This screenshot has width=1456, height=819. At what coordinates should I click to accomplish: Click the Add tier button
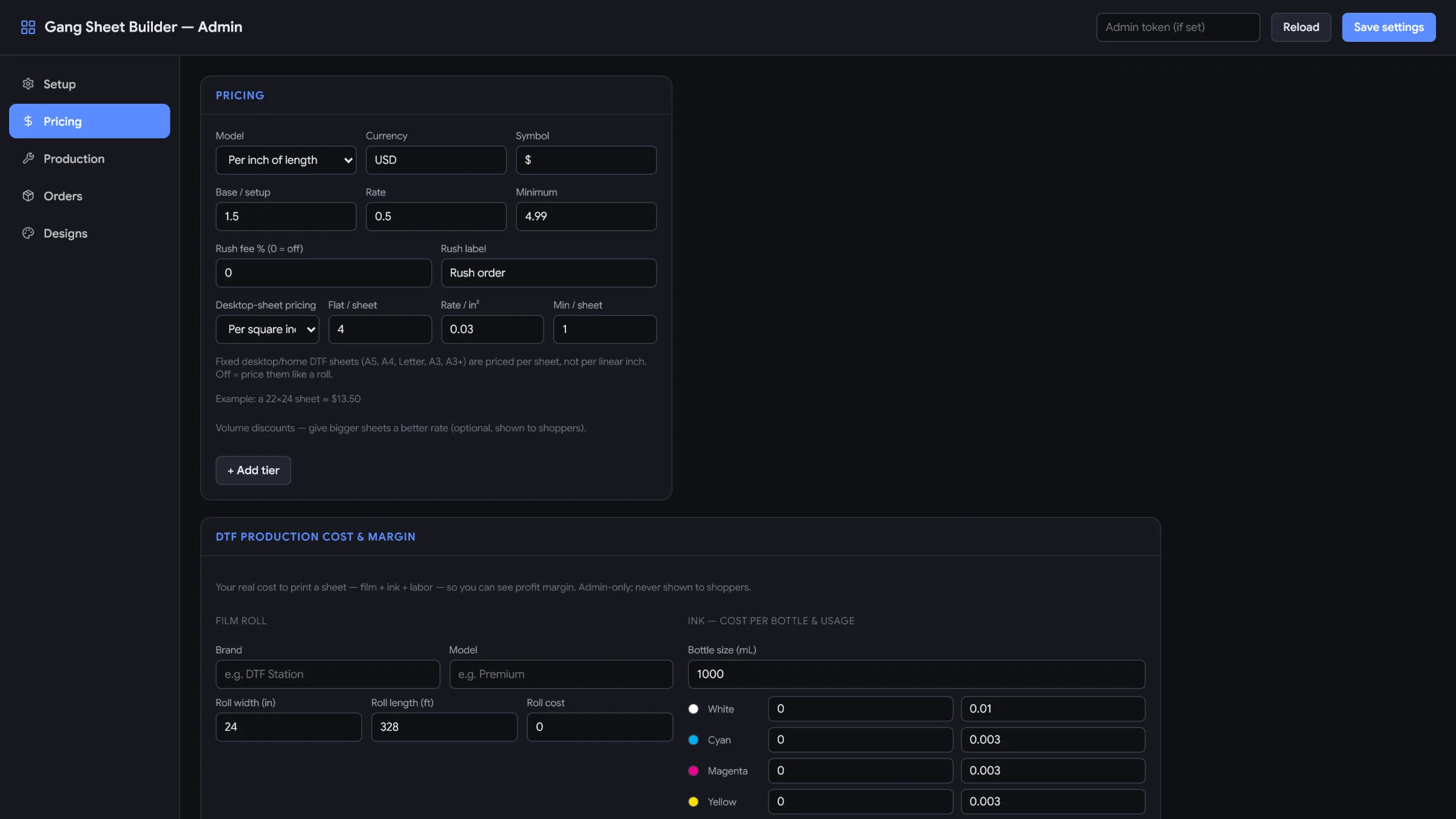[x=253, y=470]
